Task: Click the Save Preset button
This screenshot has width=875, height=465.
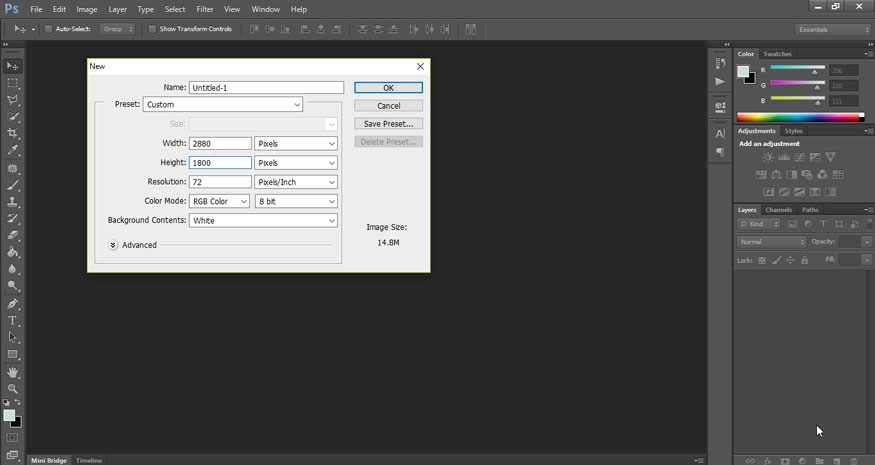Action: pos(388,124)
